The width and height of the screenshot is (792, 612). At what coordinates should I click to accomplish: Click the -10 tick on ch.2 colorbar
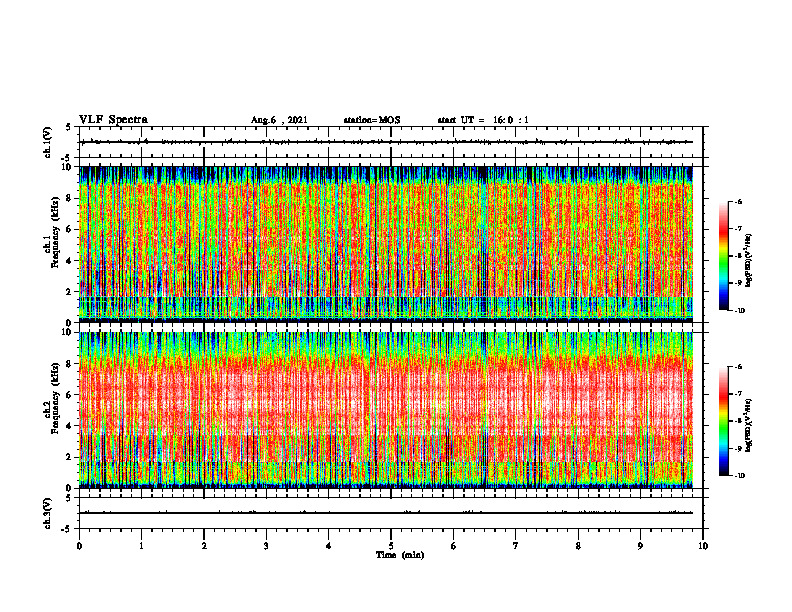tap(740, 476)
